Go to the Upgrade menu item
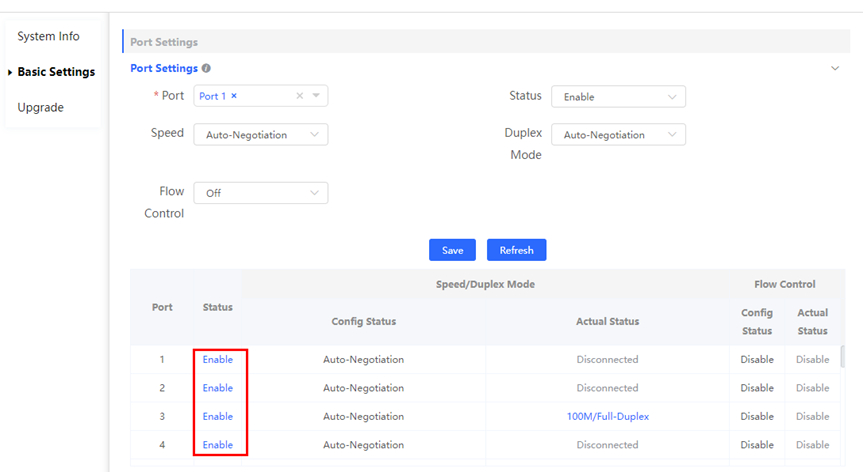Screen dimensions: 863x472 click(40, 107)
